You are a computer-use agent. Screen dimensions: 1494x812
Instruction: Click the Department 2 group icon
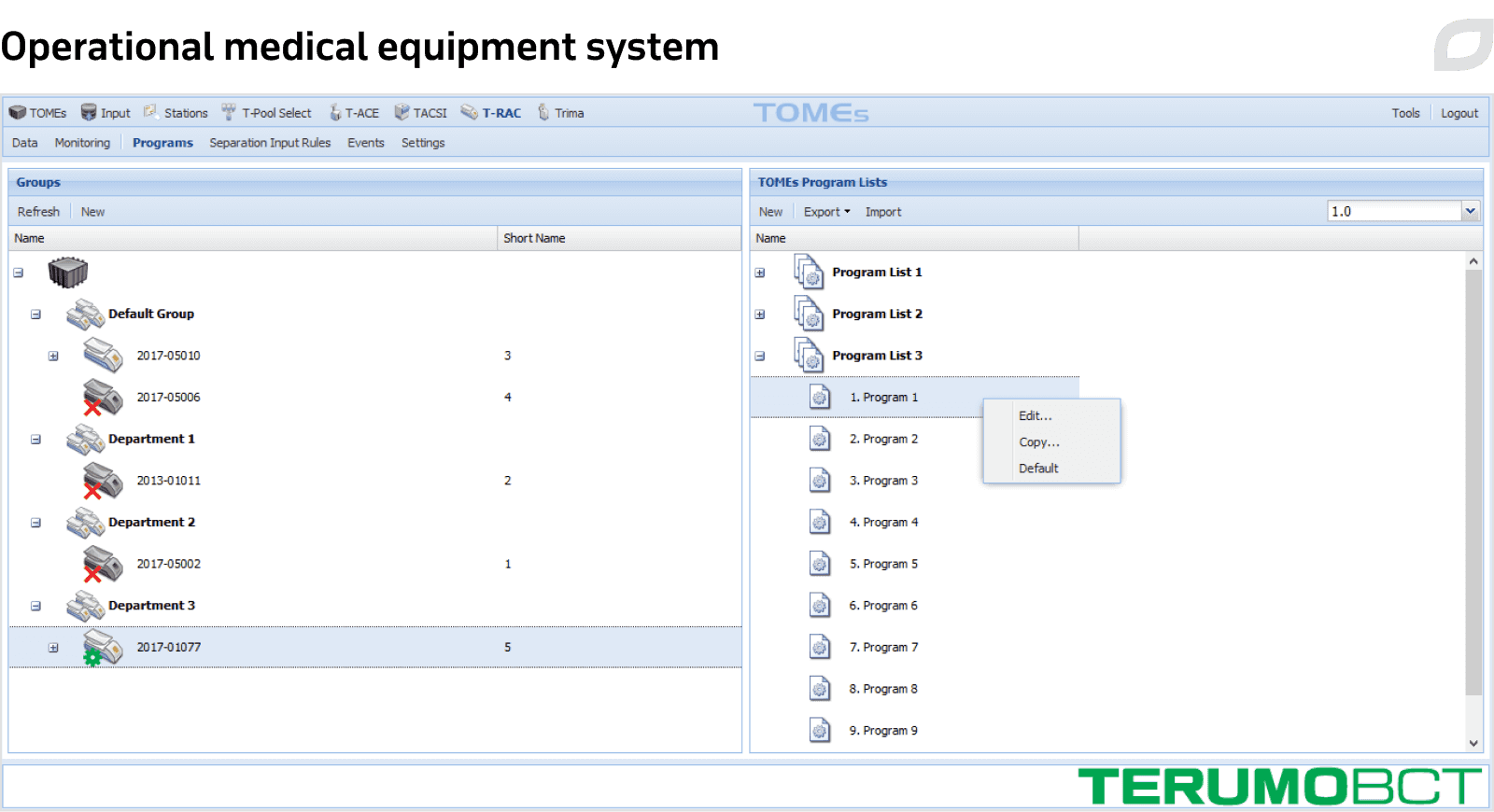[85, 523]
